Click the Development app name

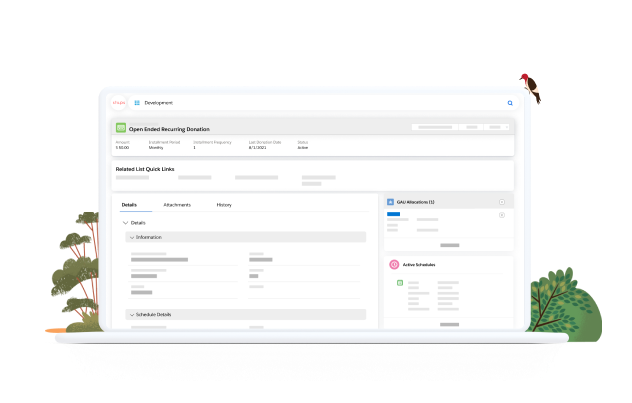coord(158,103)
